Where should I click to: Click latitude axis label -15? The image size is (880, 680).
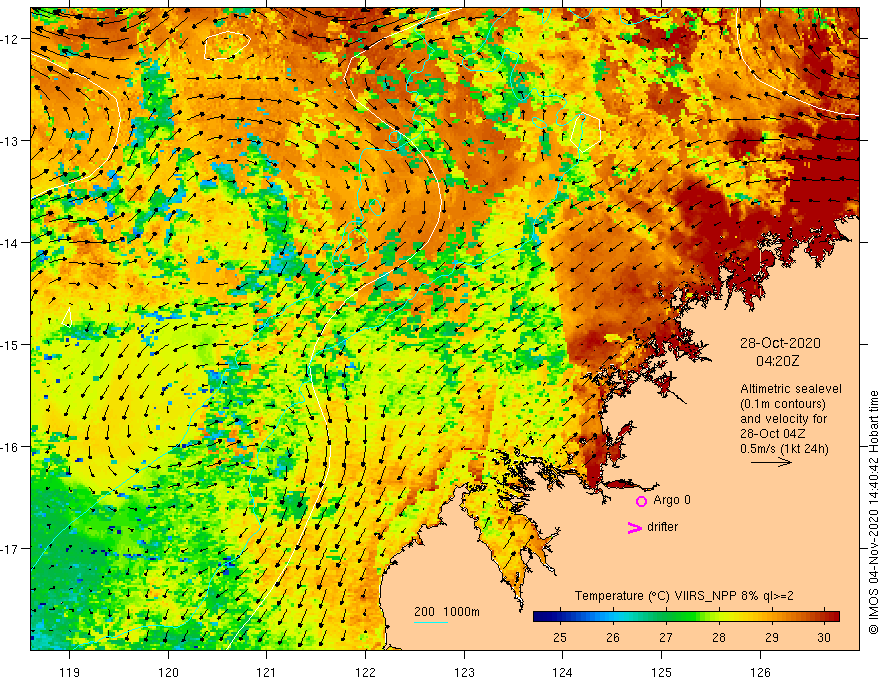11,344
